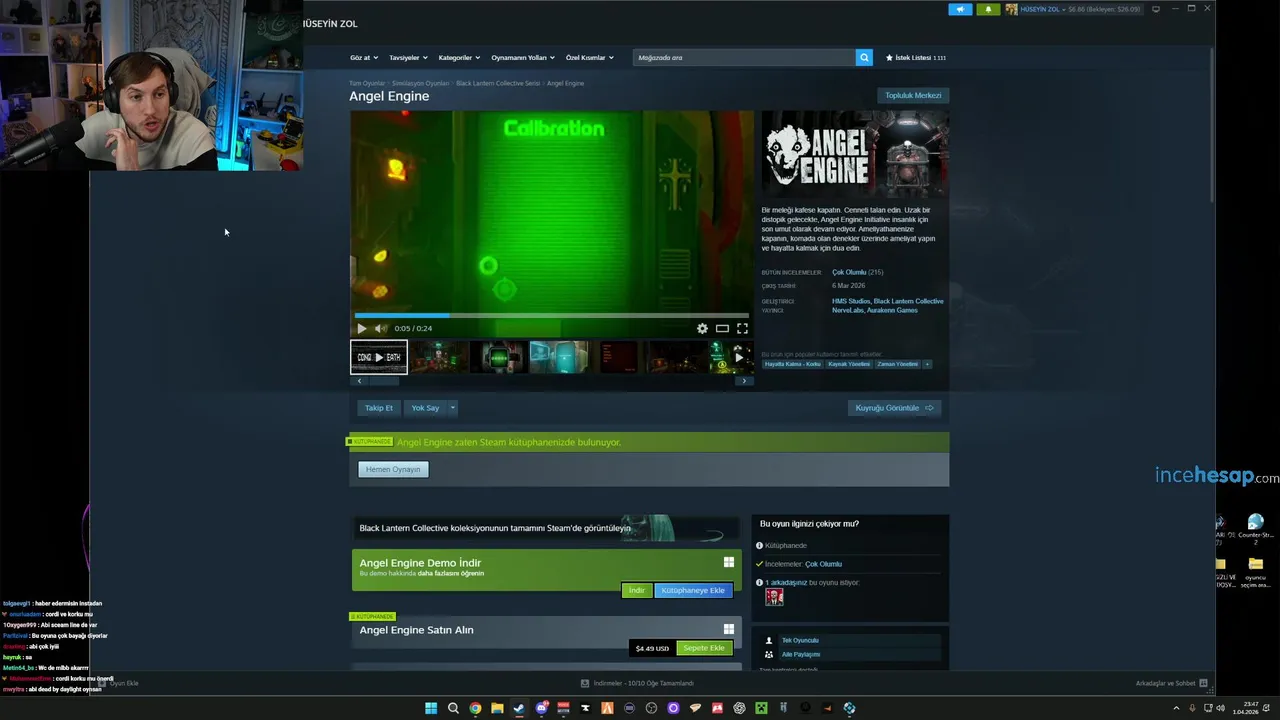Toggle theater mode on video player

[722, 328]
